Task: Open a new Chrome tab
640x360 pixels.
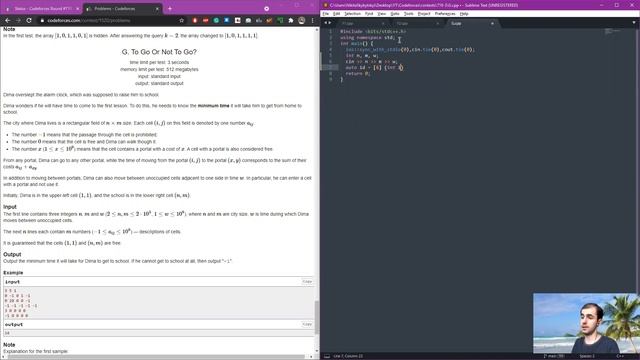Action: click(x=170, y=9)
